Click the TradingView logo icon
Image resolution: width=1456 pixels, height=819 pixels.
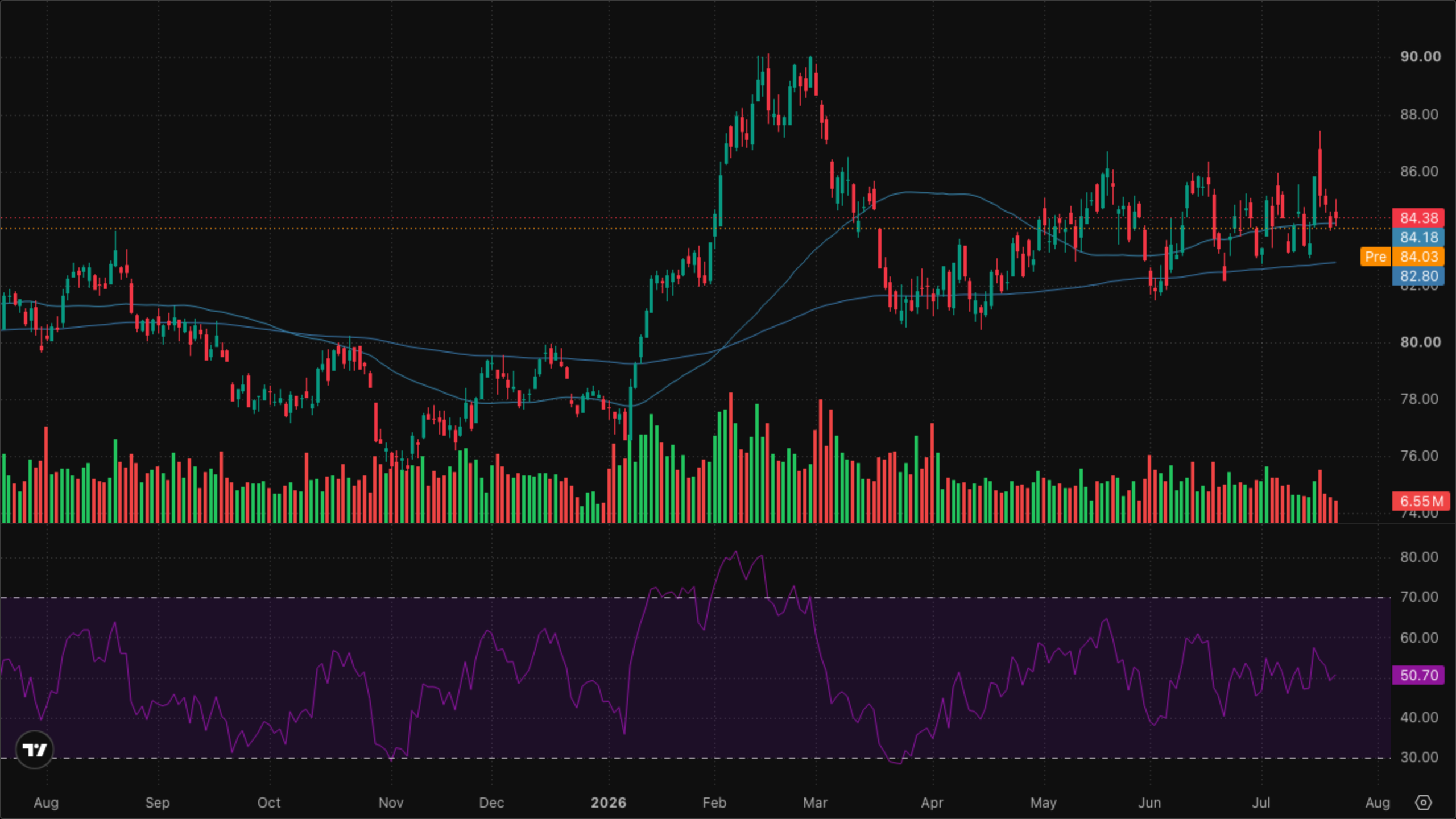[35, 750]
